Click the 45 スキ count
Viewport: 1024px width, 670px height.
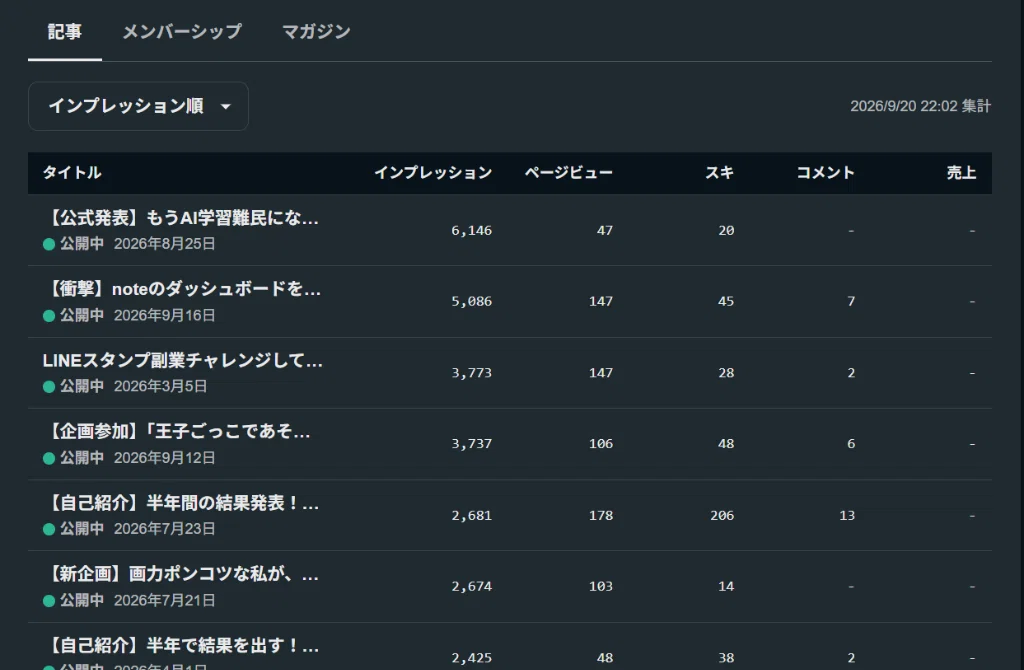tap(726, 302)
